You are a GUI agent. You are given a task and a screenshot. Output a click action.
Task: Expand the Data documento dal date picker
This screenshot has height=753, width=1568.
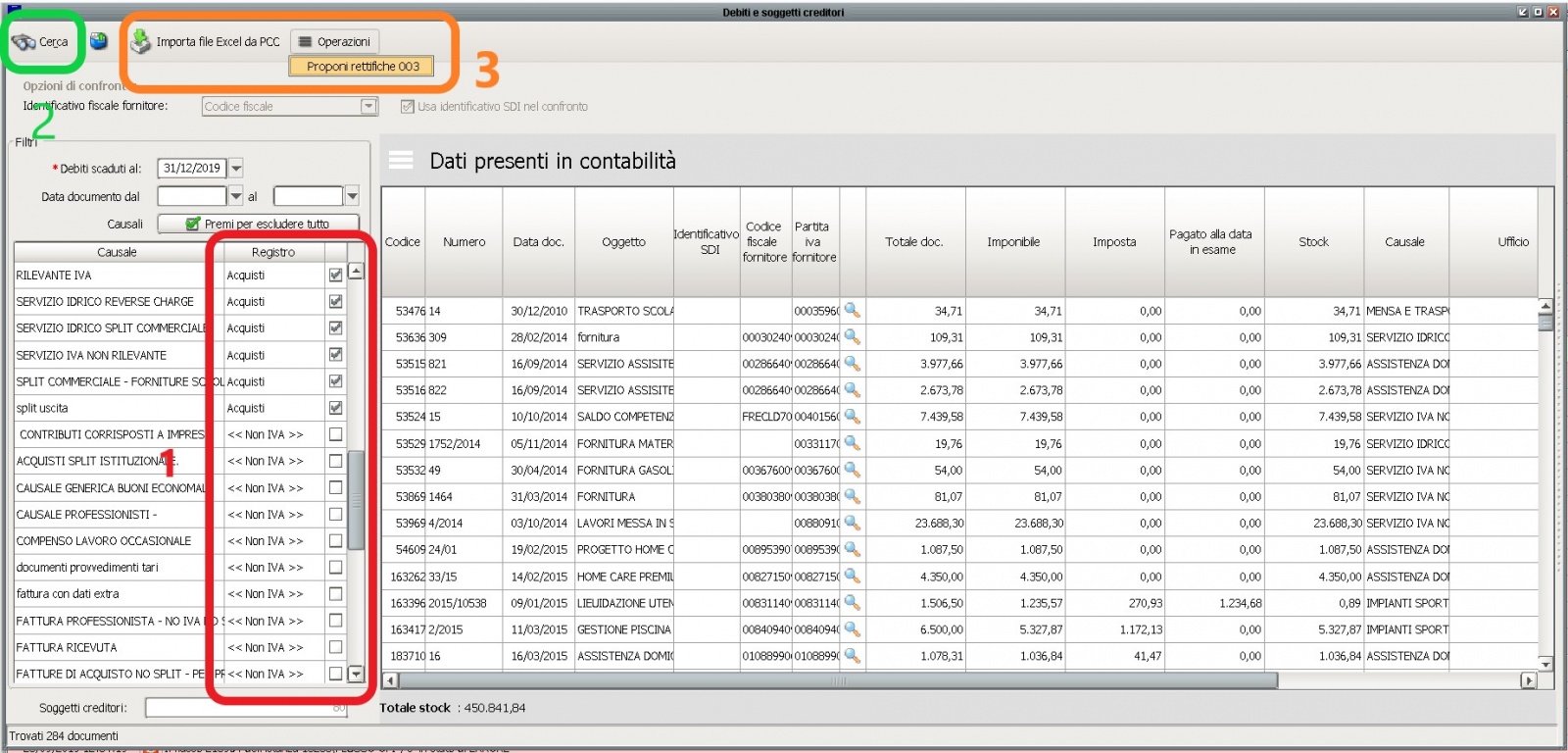pyautogui.click(x=236, y=196)
